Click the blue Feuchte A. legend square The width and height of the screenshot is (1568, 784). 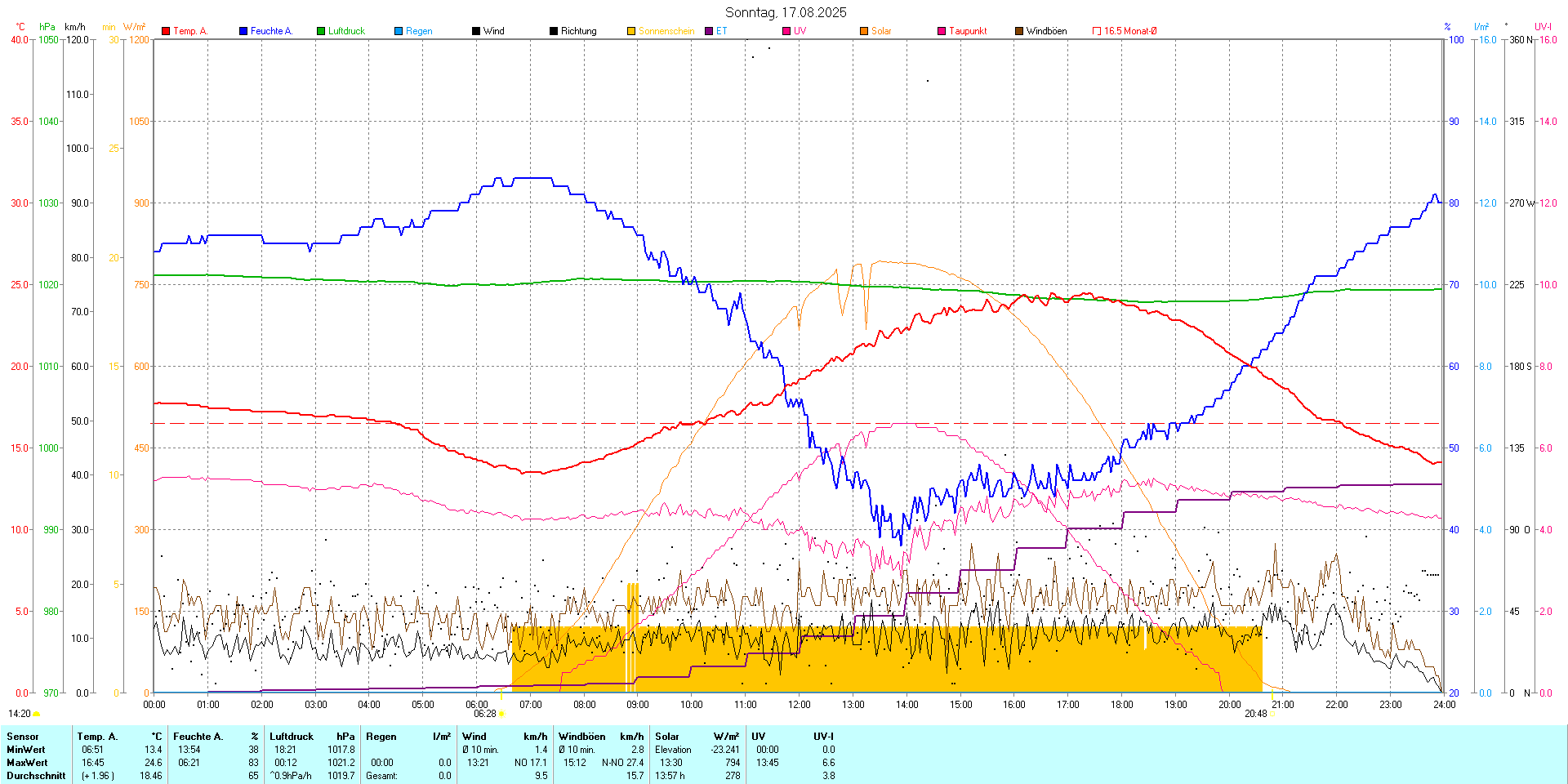(243, 31)
